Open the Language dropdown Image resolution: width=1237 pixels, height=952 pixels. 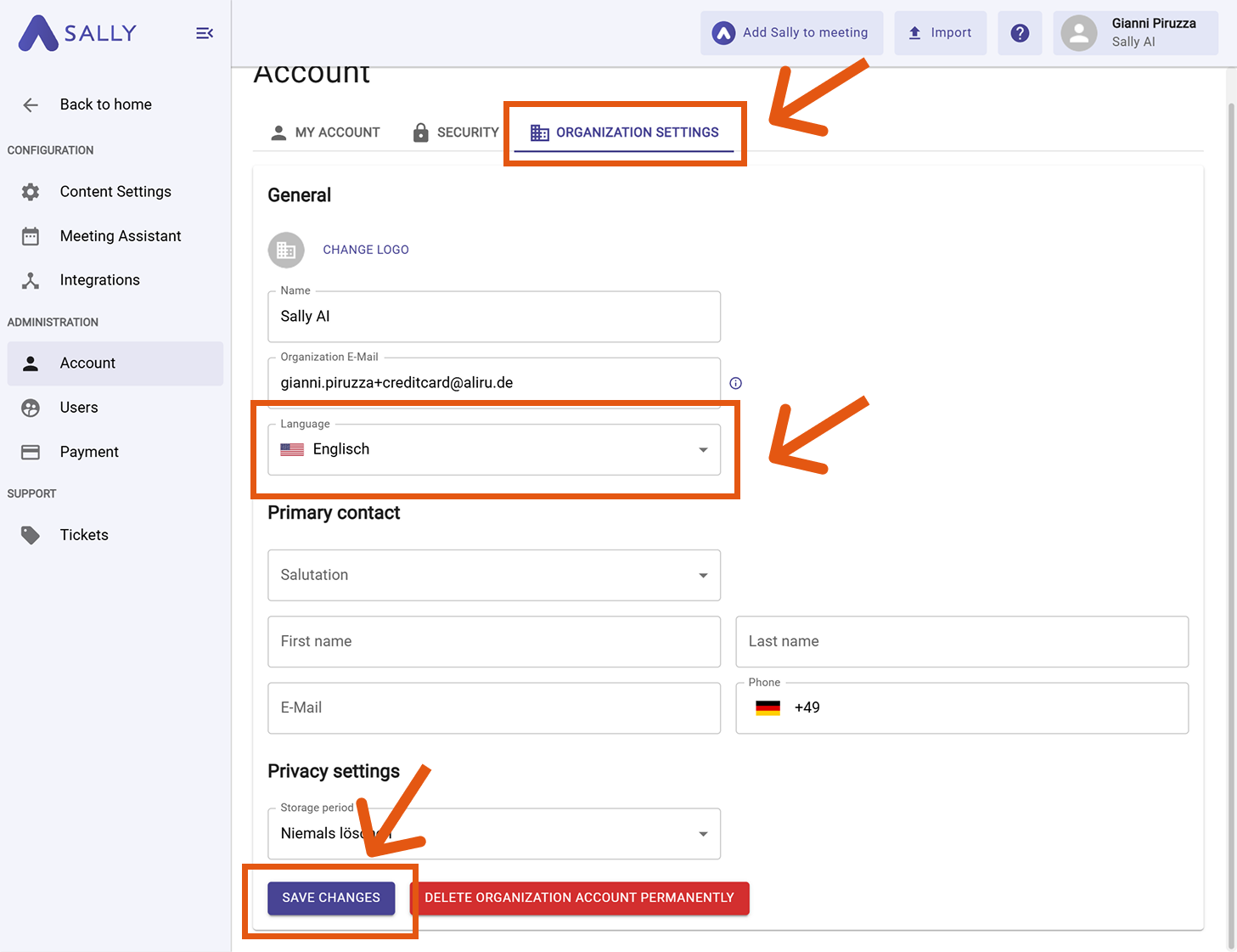pyautogui.click(x=494, y=449)
